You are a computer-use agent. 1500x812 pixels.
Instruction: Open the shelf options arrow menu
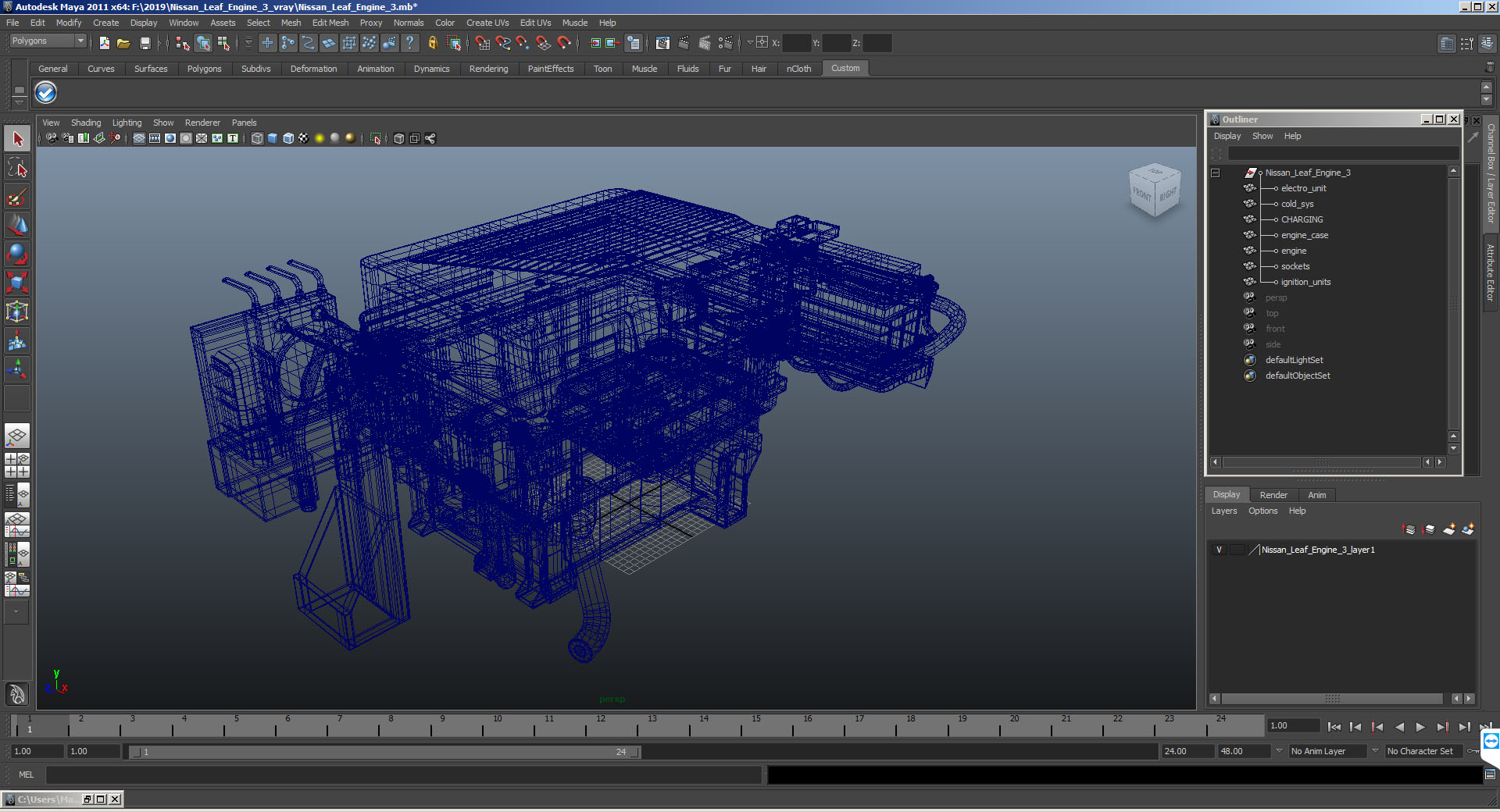click(x=20, y=102)
